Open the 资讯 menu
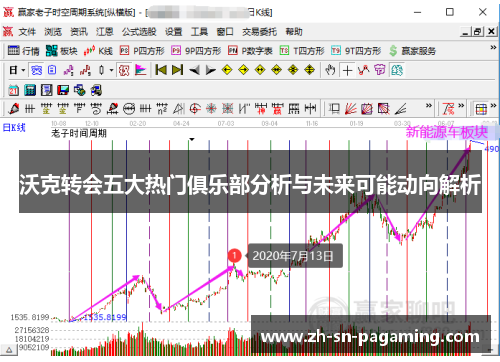 79,32
